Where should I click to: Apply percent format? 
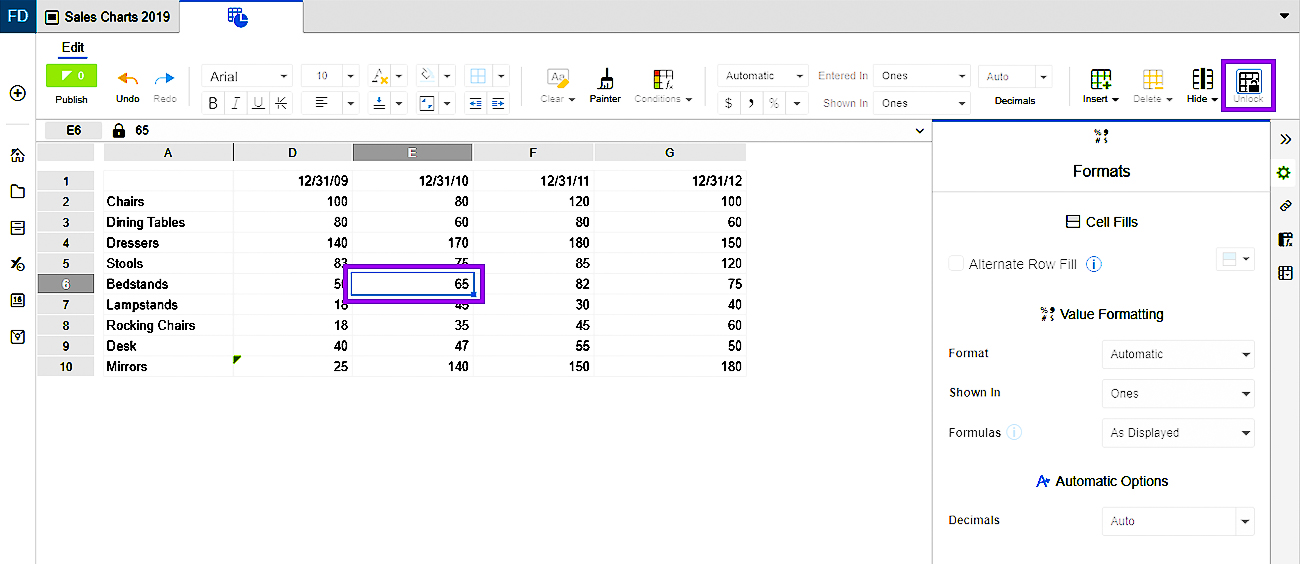[773, 103]
